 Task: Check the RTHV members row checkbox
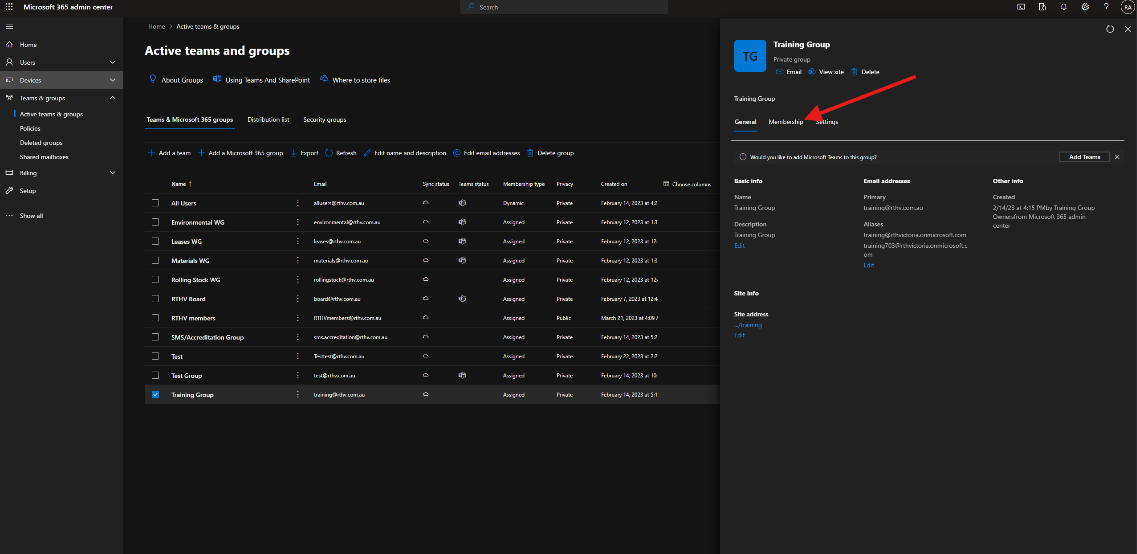point(155,318)
